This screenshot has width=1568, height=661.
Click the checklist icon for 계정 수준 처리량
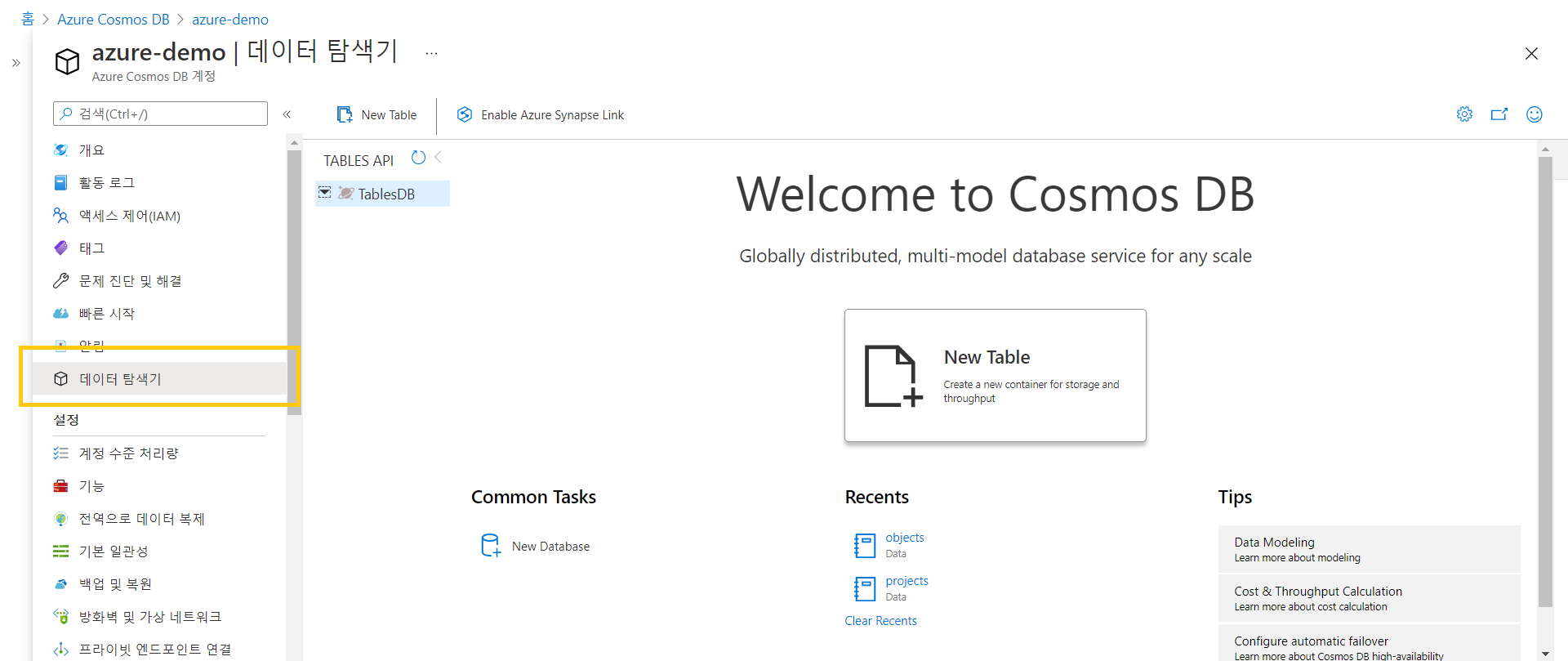(x=60, y=453)
